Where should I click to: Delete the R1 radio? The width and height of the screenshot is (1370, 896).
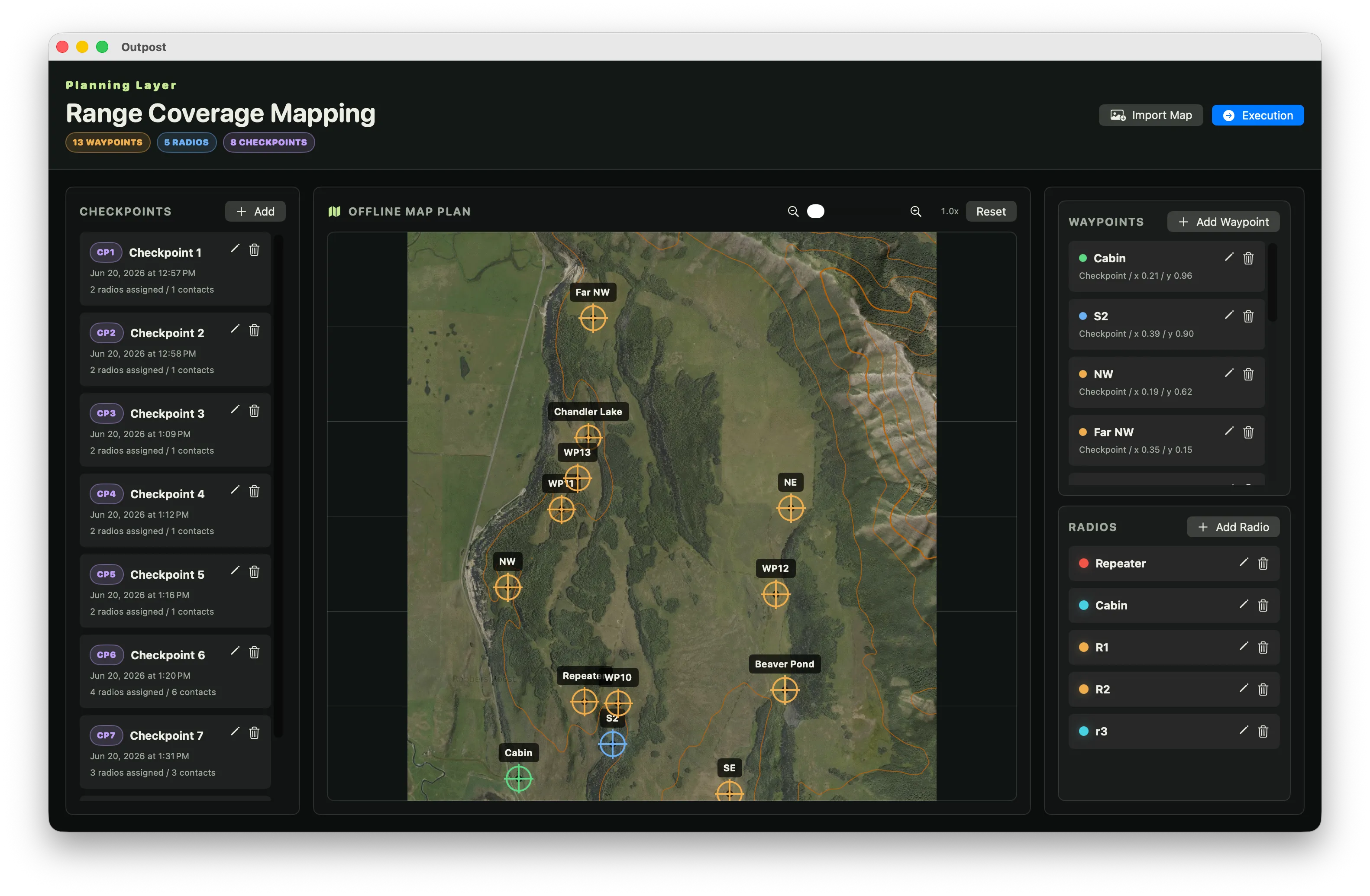[1263, 648]
